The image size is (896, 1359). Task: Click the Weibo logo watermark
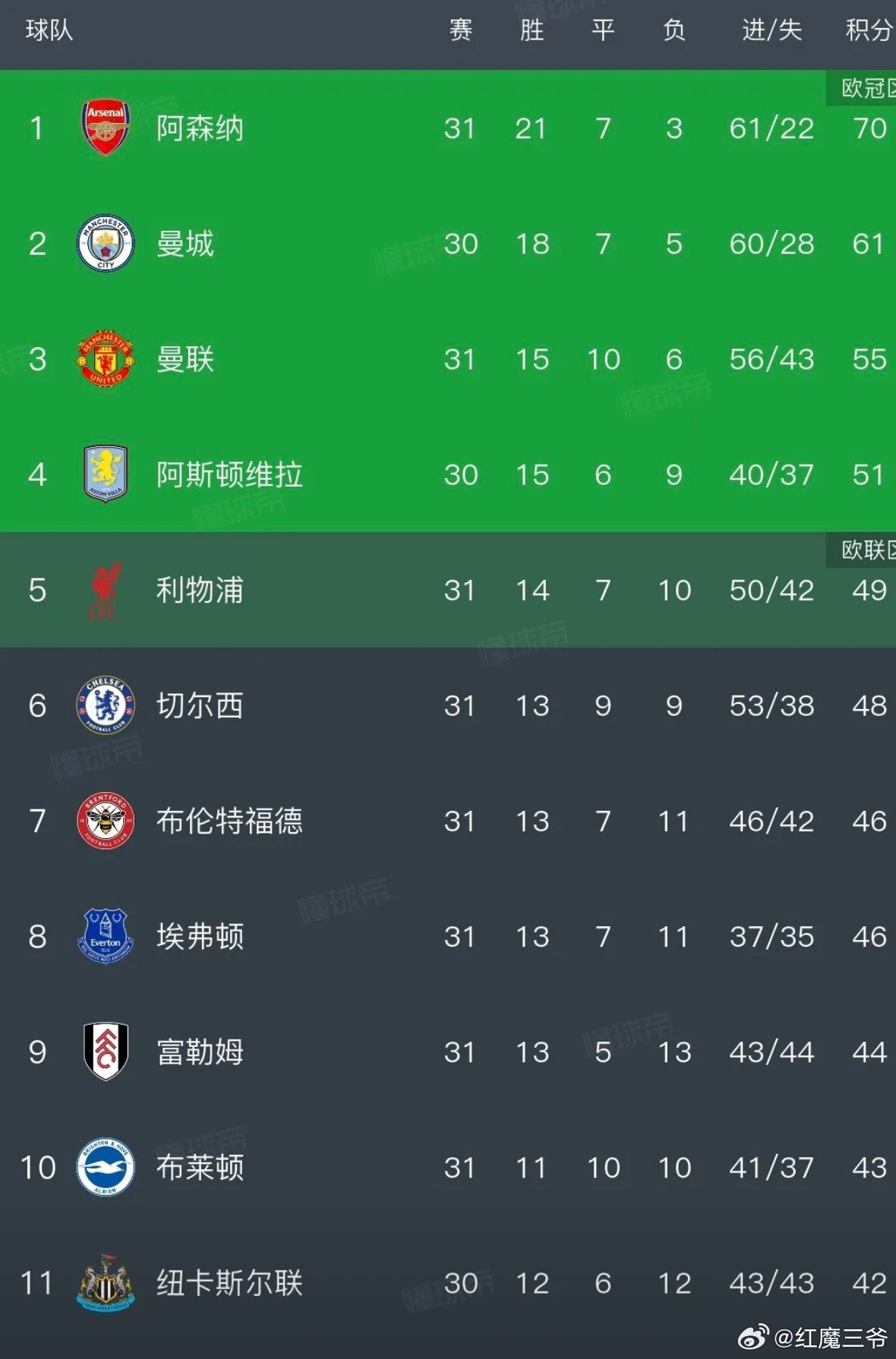pyautogui.click(x=753, y=1338)
